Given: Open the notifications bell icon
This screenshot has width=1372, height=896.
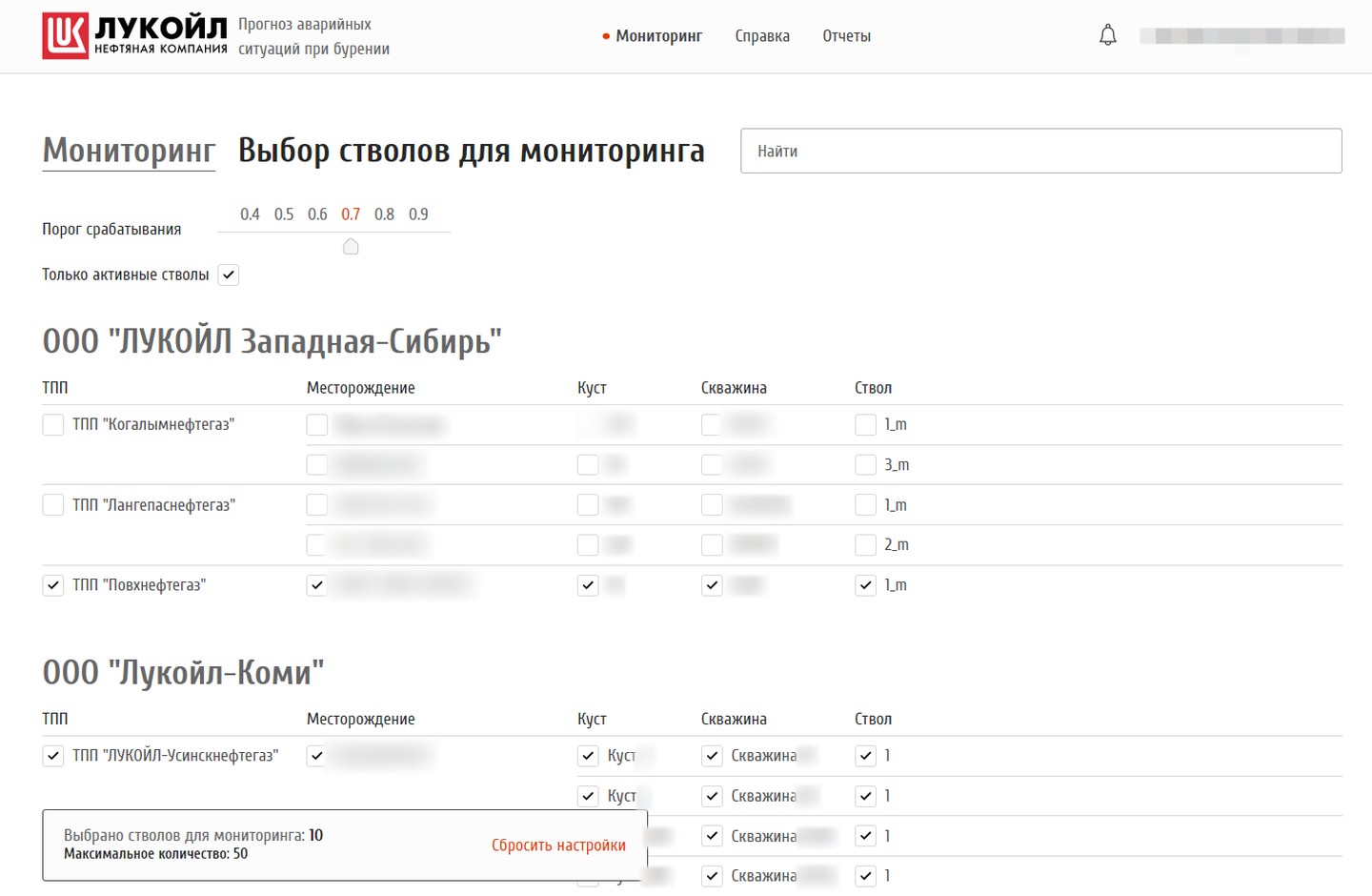Looking at the screenshot, I should [1107, 36].
